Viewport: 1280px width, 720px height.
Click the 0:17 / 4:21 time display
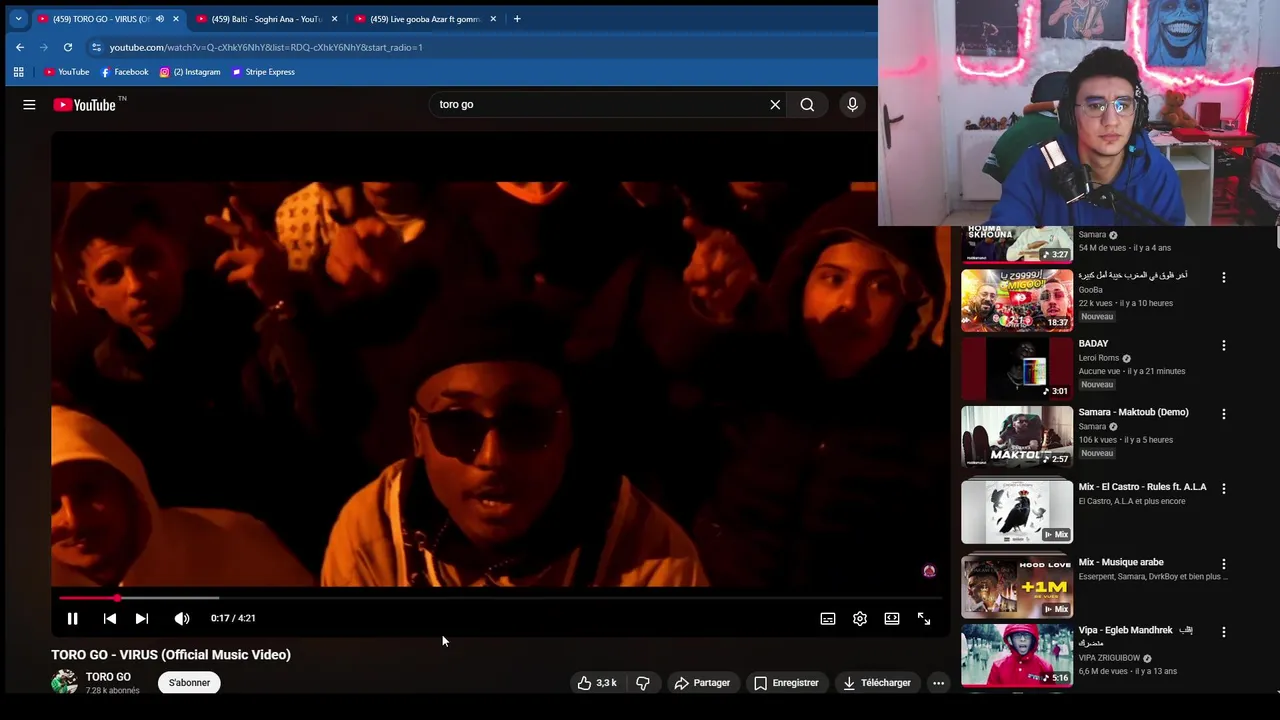pos(233,618)
